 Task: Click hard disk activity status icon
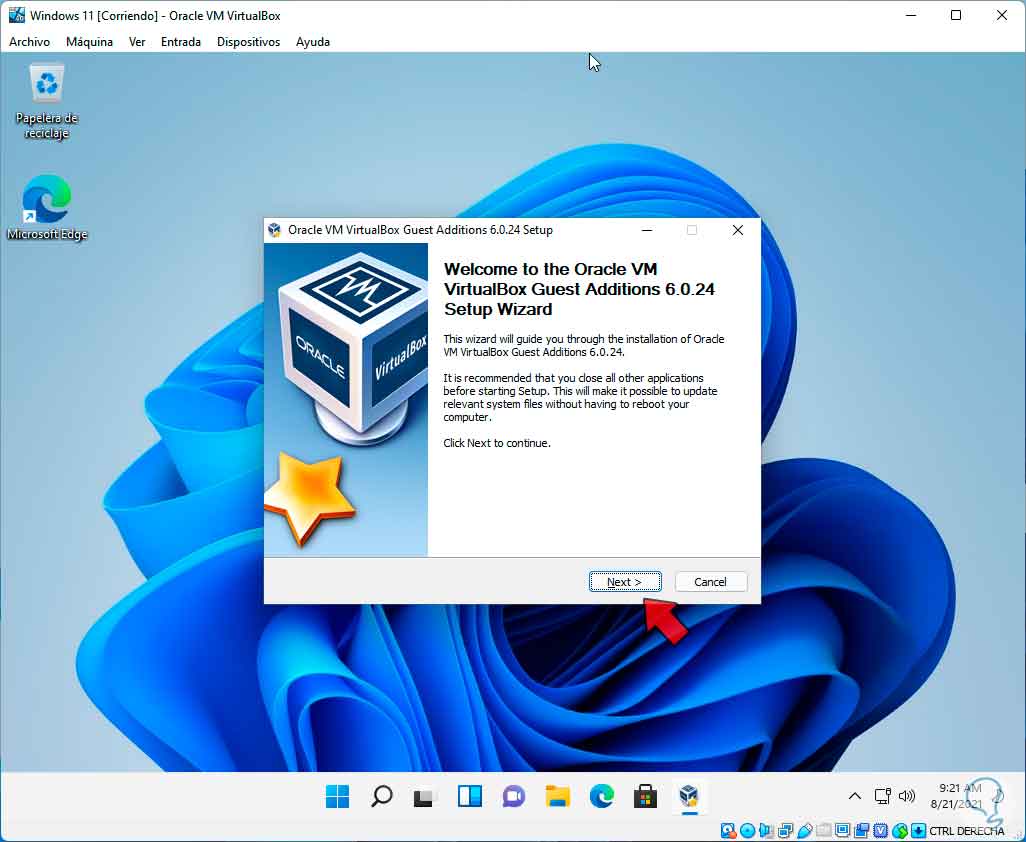pyautogui.click(x=728, y=831)
